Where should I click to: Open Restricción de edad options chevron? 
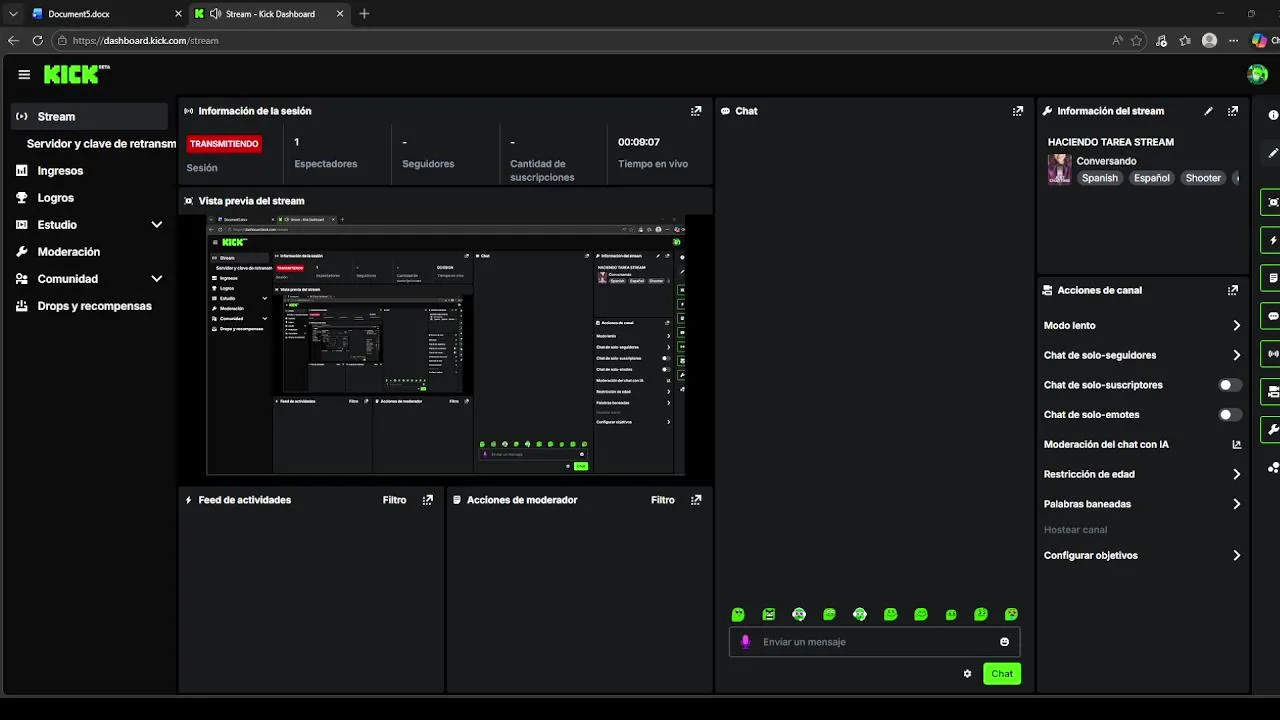point(1237,475)
